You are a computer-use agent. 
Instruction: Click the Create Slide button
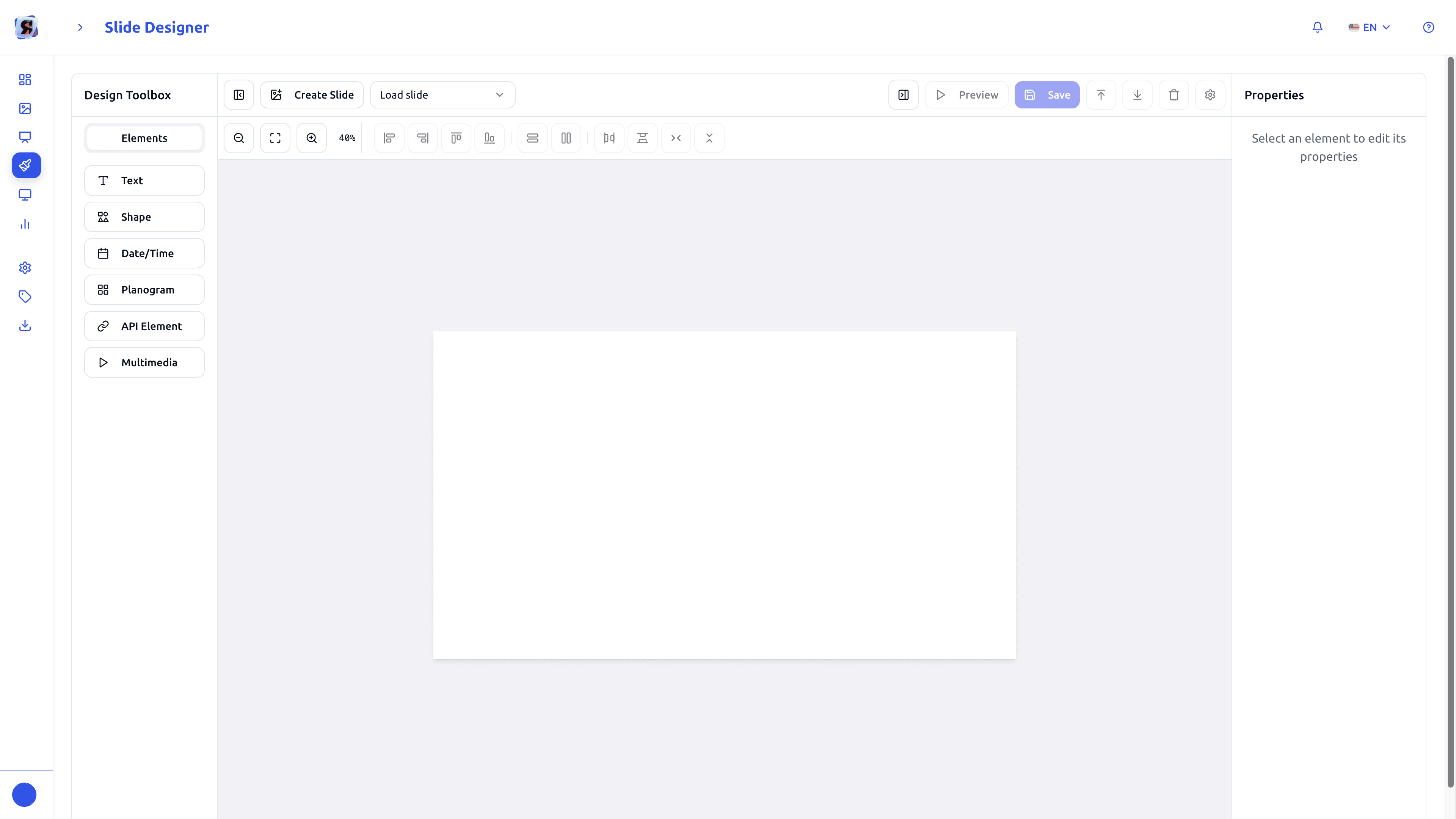pos(312,95)
